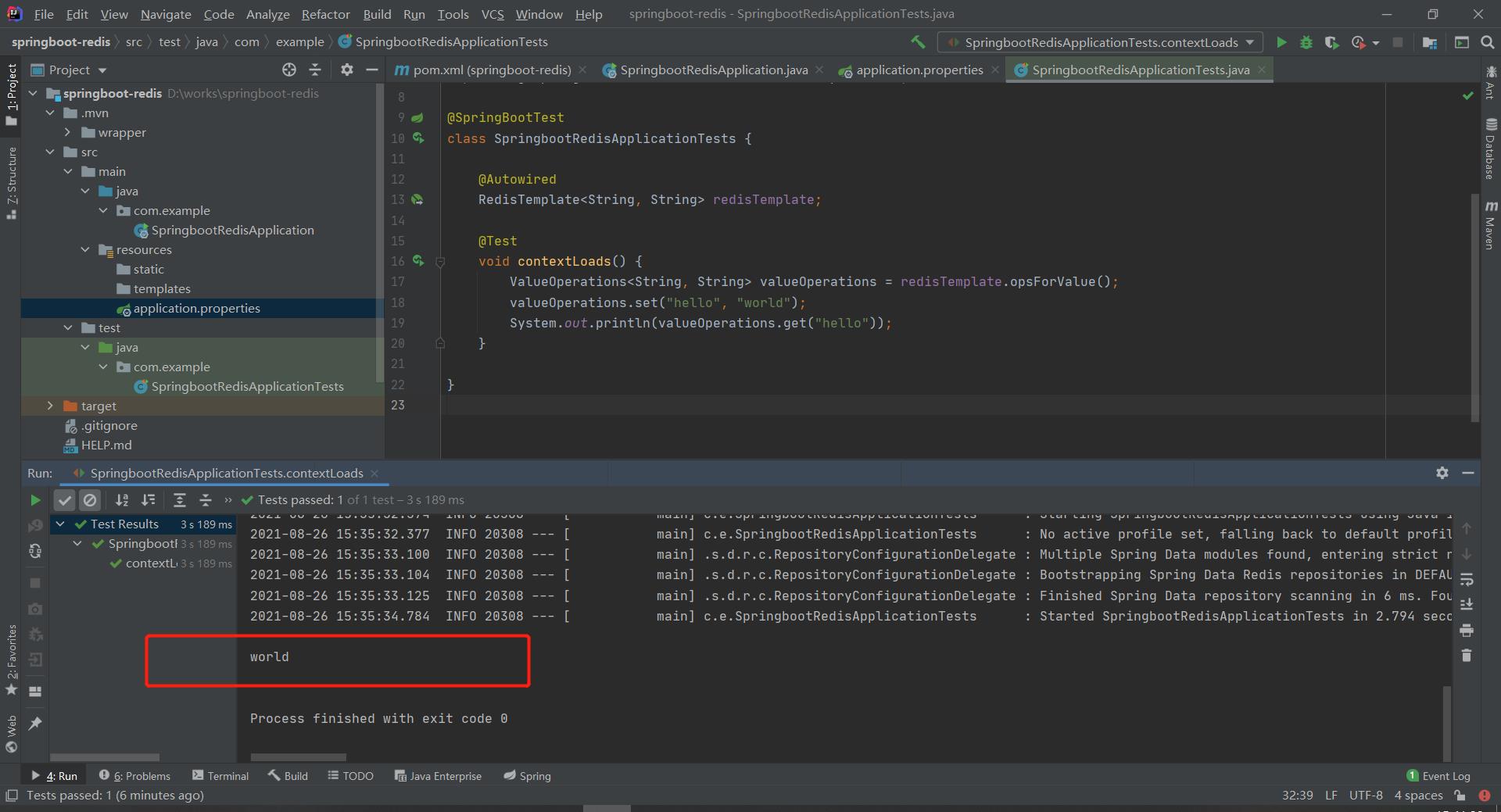Open the Project Structure dialog icon
The height and width of the screenshot is (812, 1501).
1430,42
